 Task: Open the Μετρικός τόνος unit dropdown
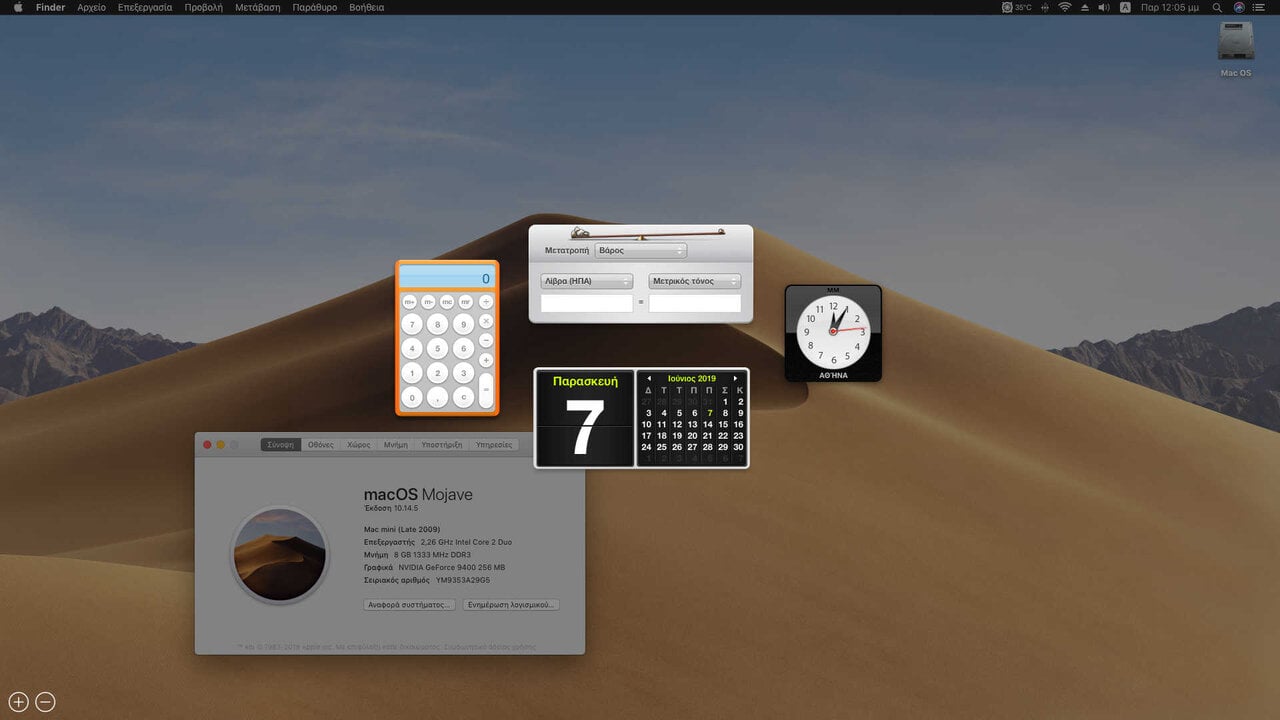pos(695,281)
